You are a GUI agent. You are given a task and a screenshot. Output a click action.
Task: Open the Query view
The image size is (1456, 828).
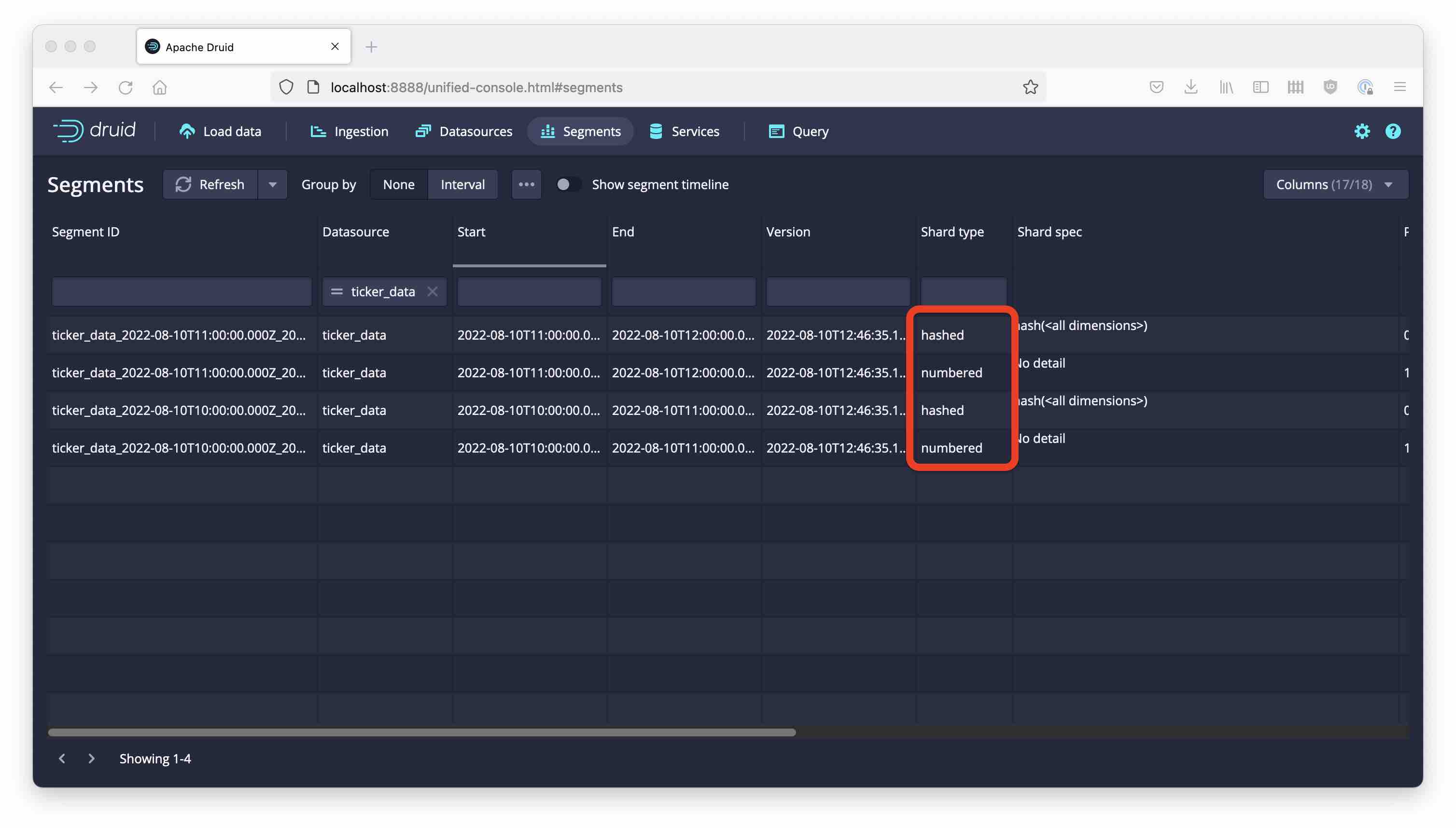pos(798,131)
